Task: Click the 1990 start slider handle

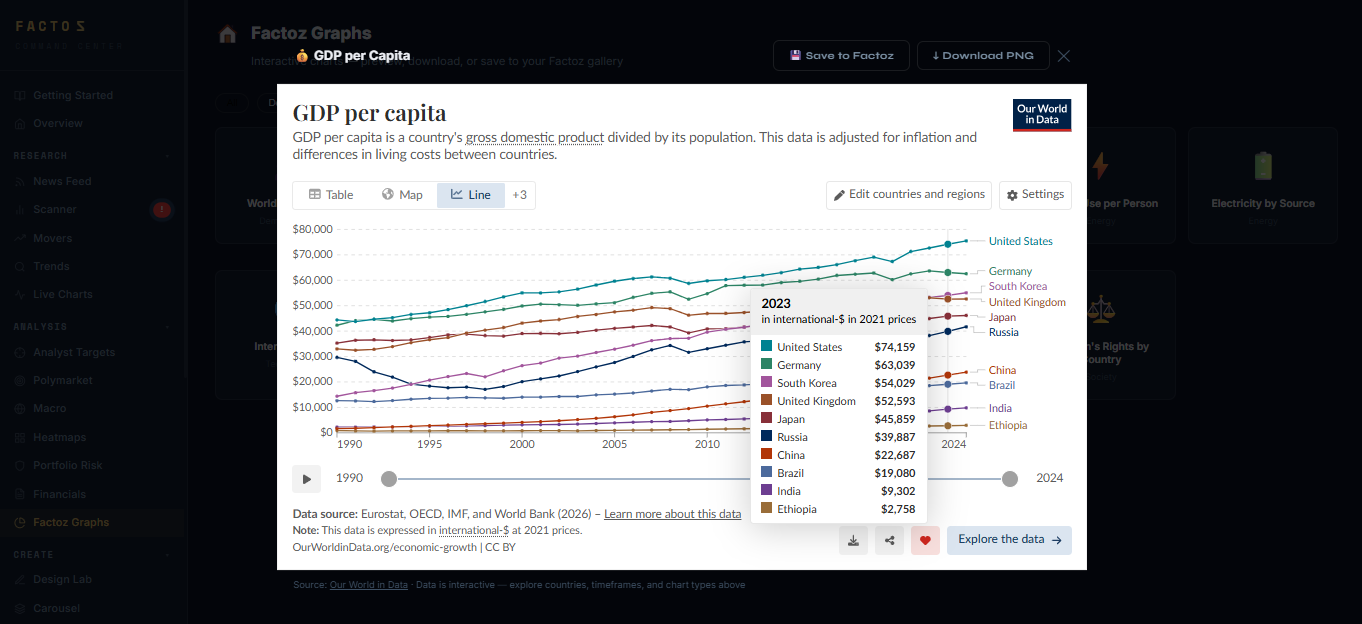Action: pyautogui.click(x=389, y=479)
